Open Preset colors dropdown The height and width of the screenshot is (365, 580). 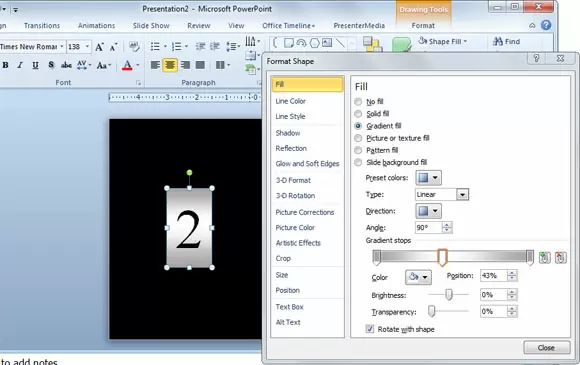point(428,178)
